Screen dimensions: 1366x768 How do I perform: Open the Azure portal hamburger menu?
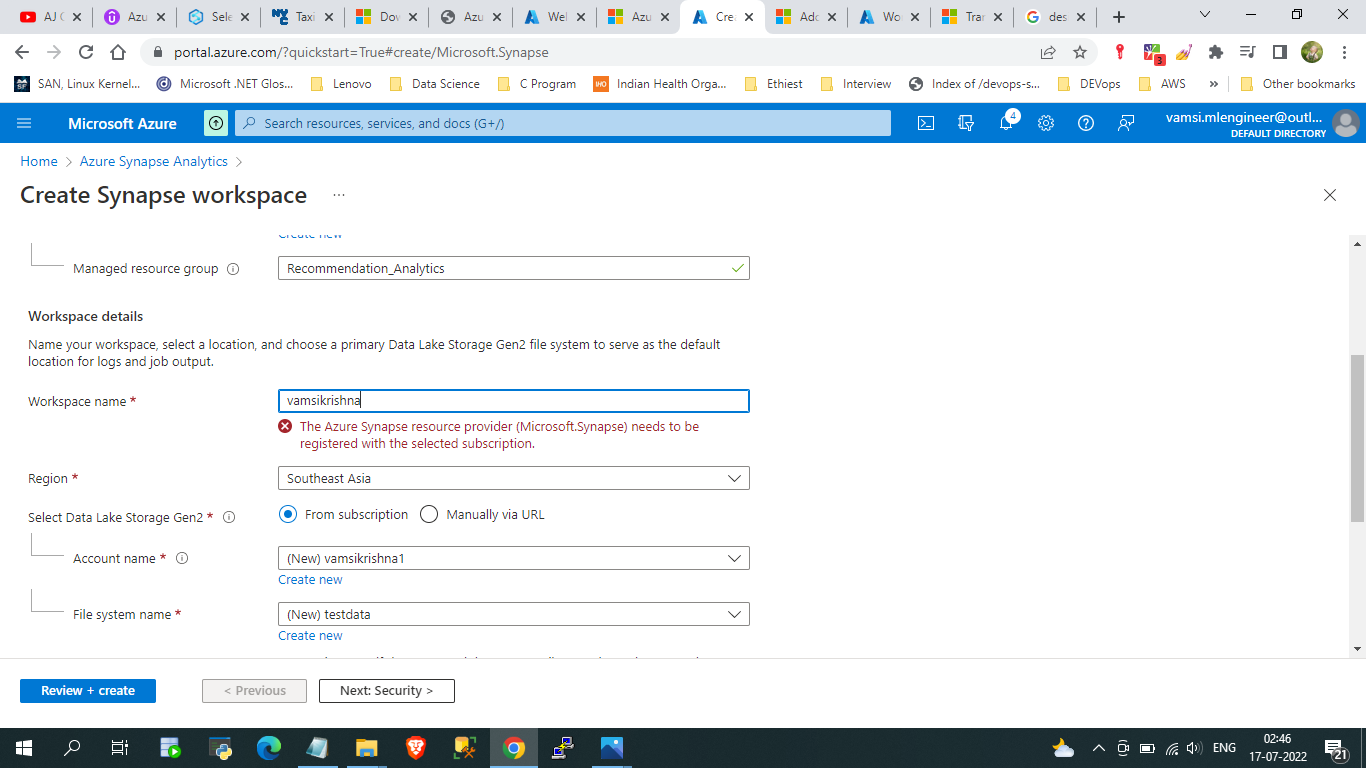click(x=25, y=123)
